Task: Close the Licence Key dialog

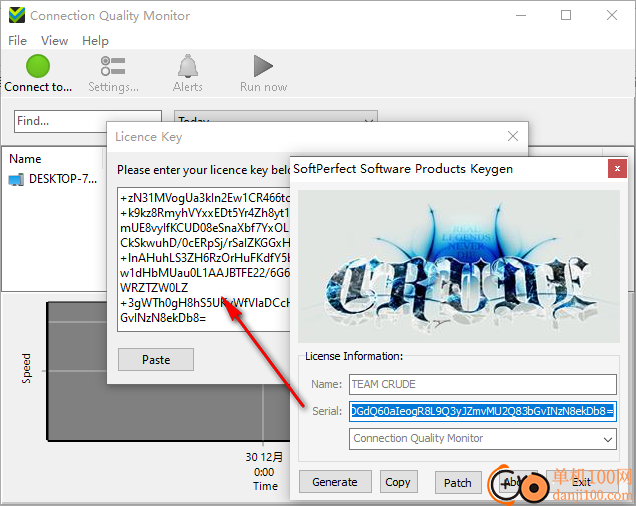Action: point(513,136)
